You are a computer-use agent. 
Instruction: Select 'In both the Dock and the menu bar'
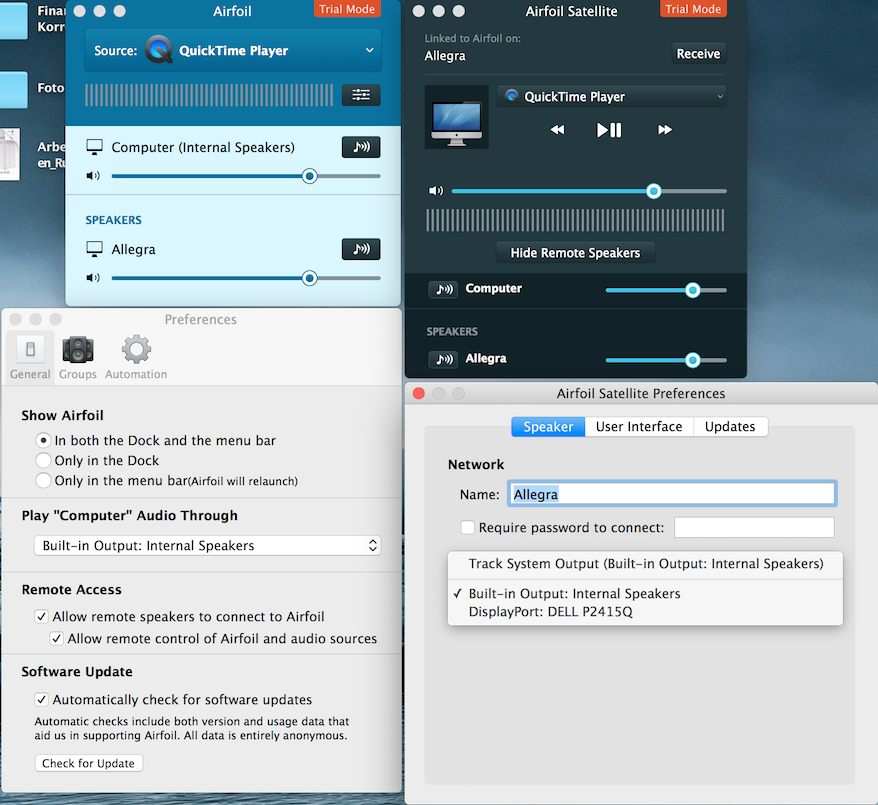point(43,441)
